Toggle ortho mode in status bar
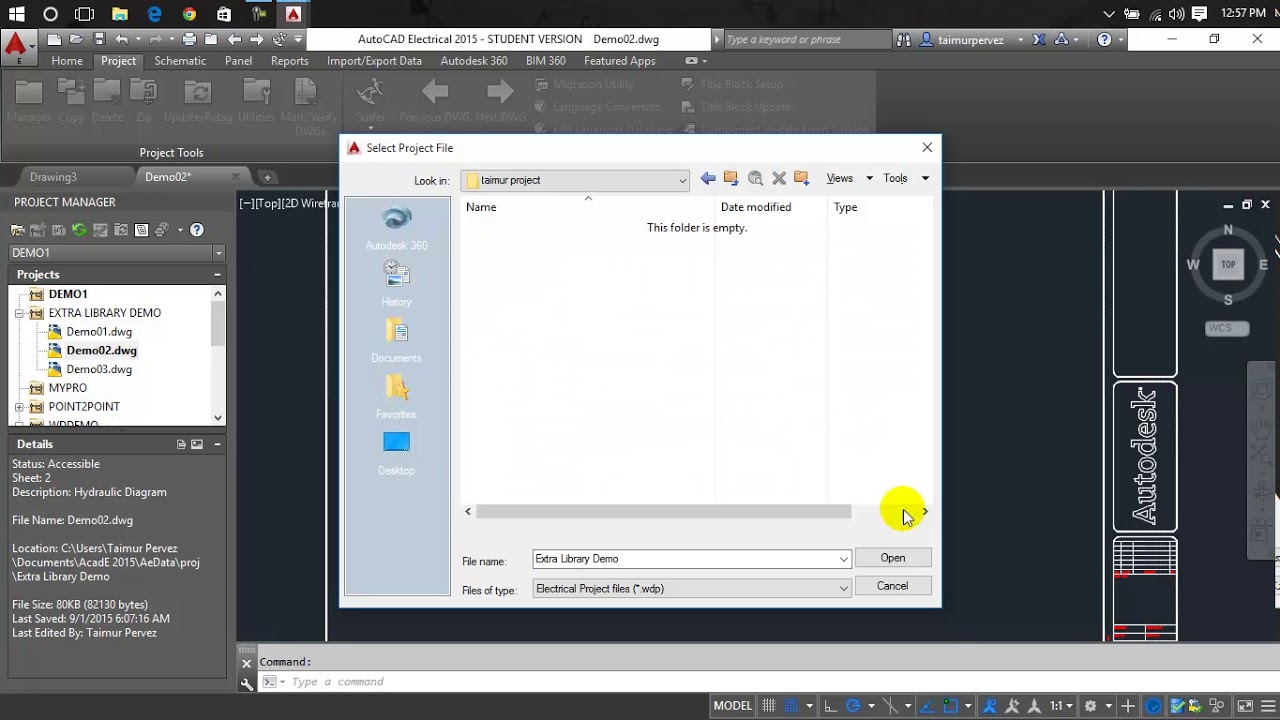The image size is (1280, 720). pos(830,706)
